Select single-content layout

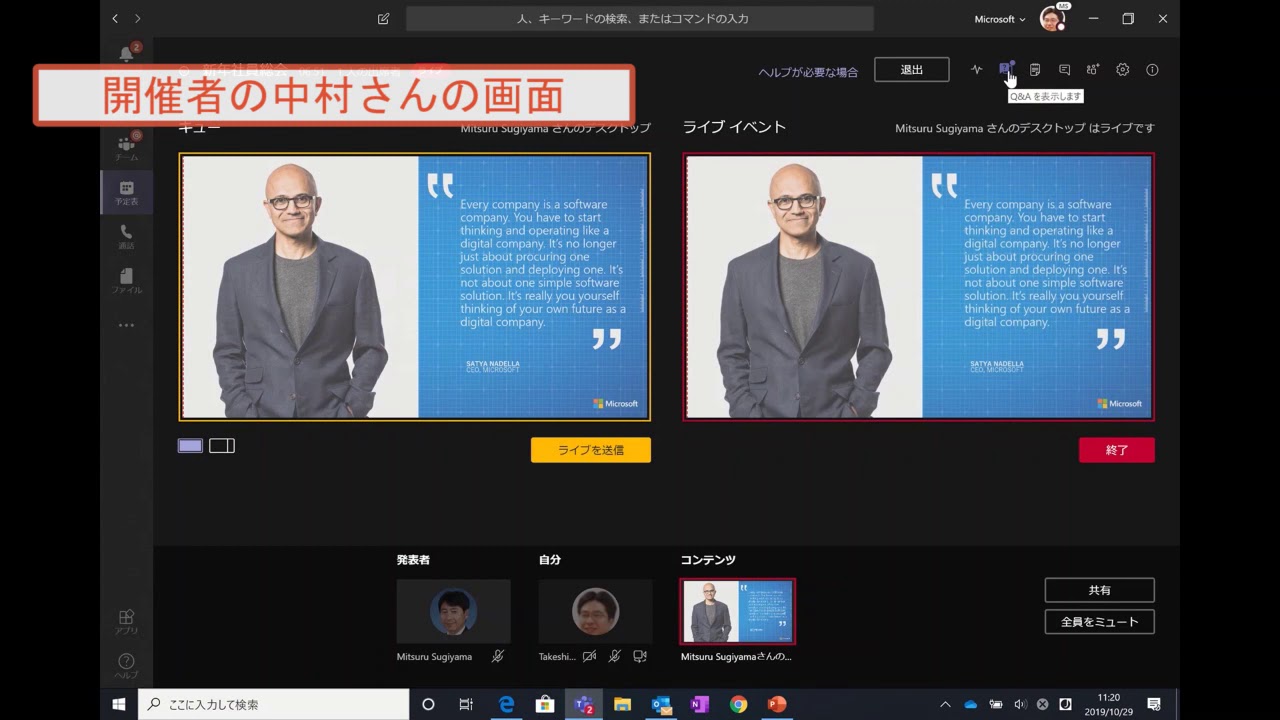pos(190,445)
